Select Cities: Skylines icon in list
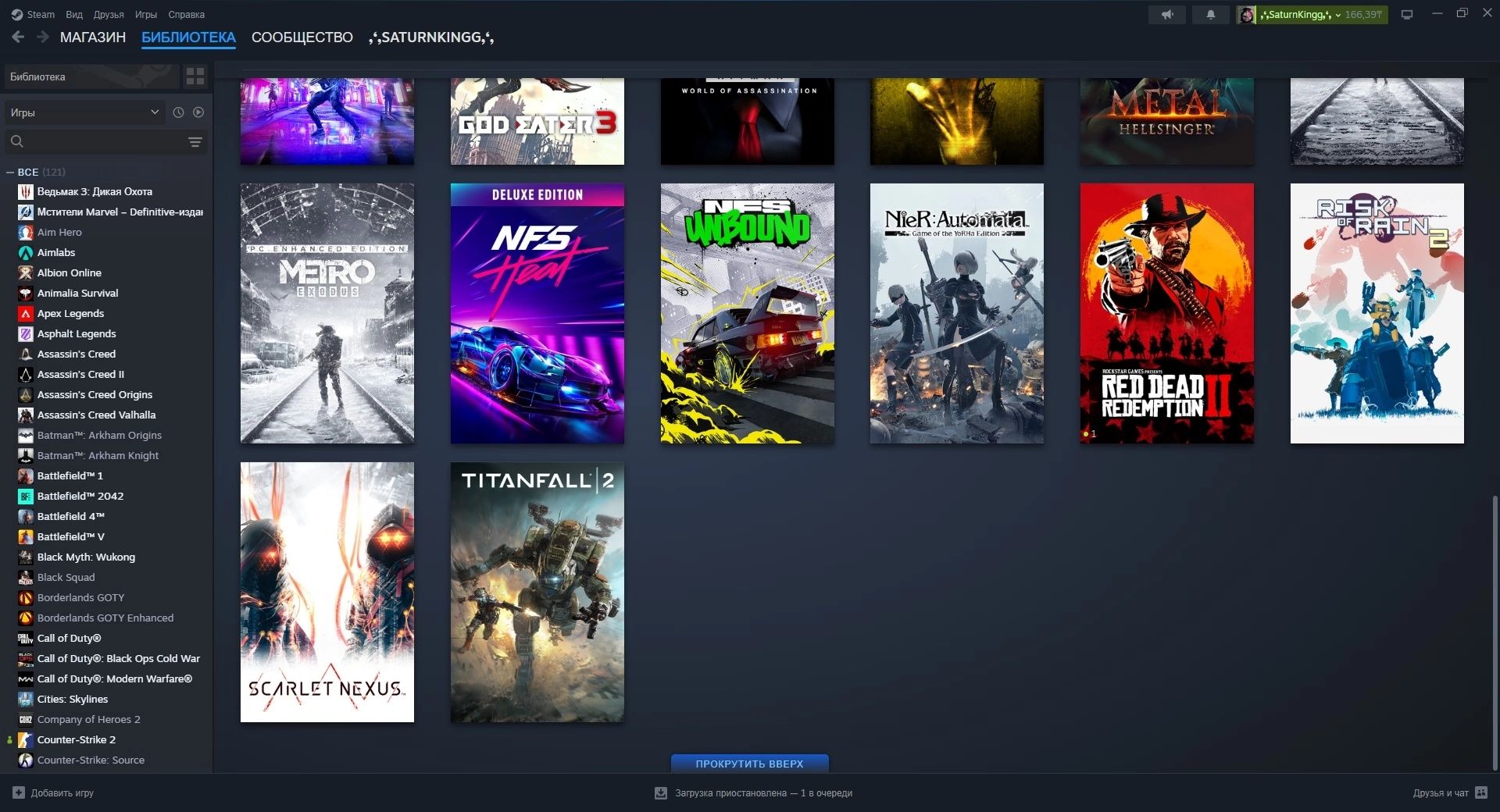Image resolution: width=1500 pixels, height=812 pixels. click(26, 699)
